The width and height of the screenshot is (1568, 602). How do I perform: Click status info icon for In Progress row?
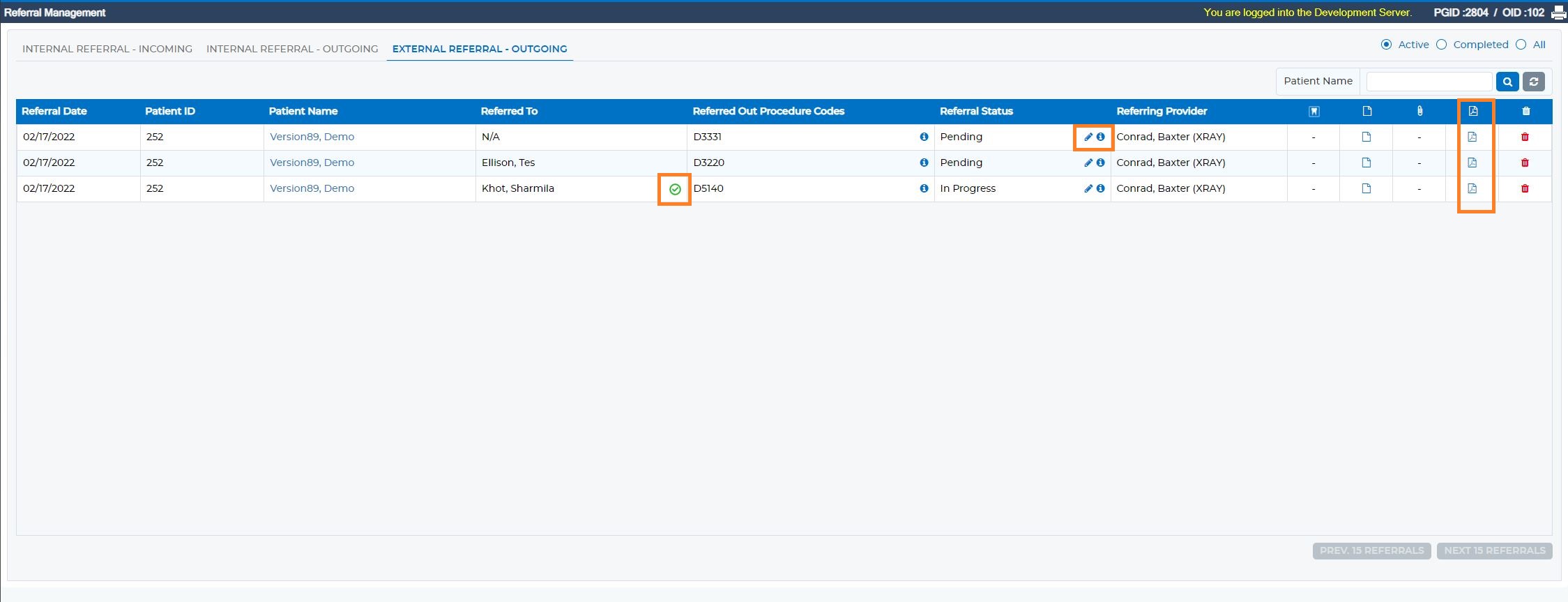point(1100,188)
